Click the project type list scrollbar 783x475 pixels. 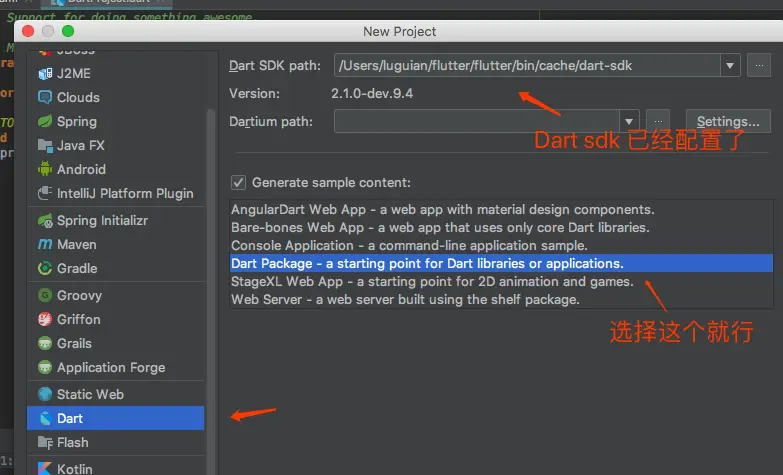pyautogui.click(x=211, y=290)
